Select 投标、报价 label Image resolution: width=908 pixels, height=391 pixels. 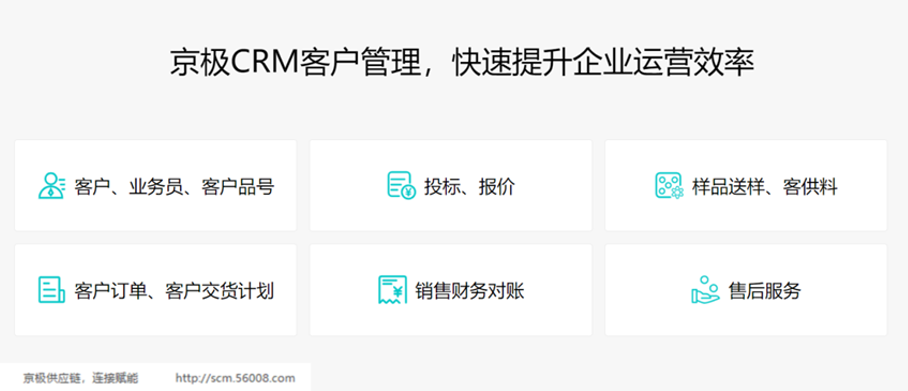tap(470, 187)
